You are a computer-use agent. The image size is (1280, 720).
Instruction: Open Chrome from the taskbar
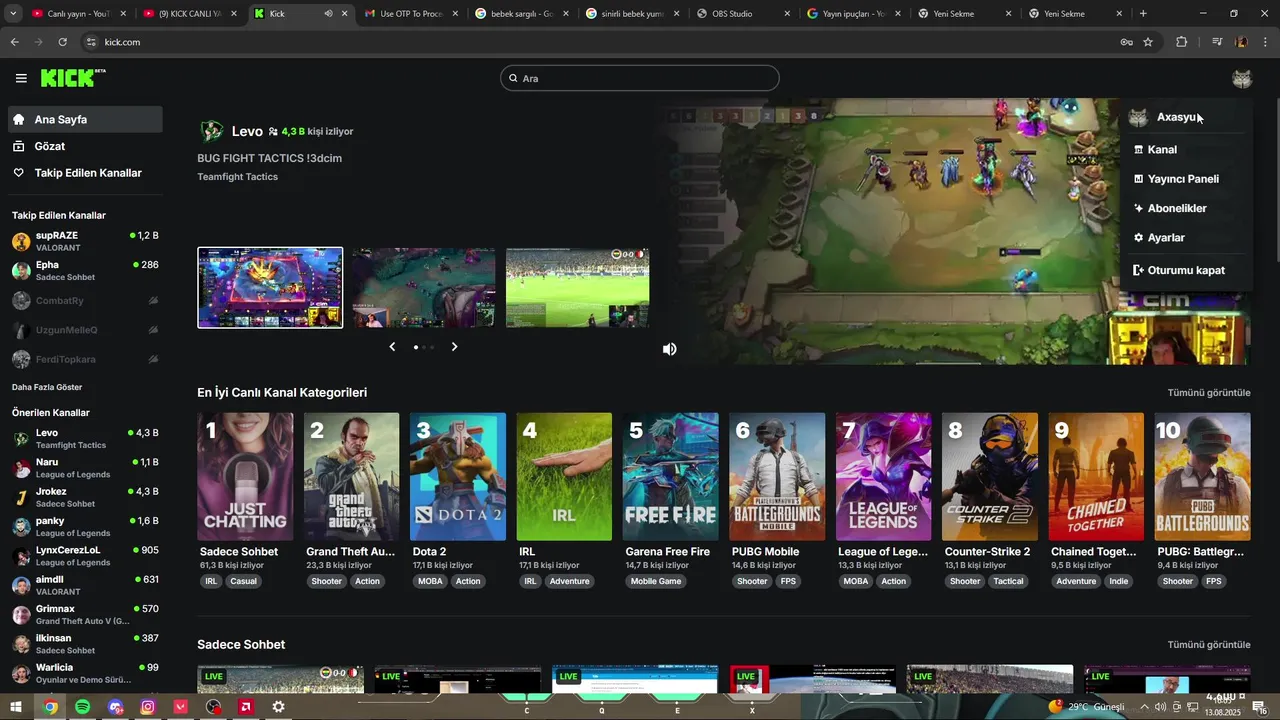coord(50,707)
